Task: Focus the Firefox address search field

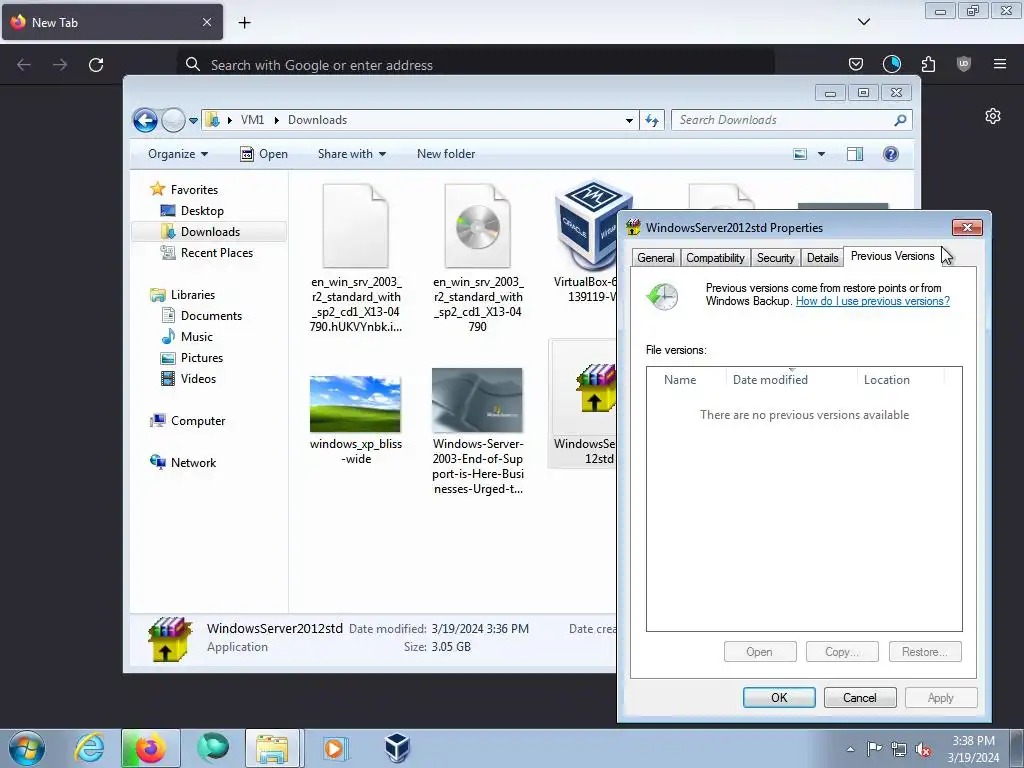Action: click(475, 65)
